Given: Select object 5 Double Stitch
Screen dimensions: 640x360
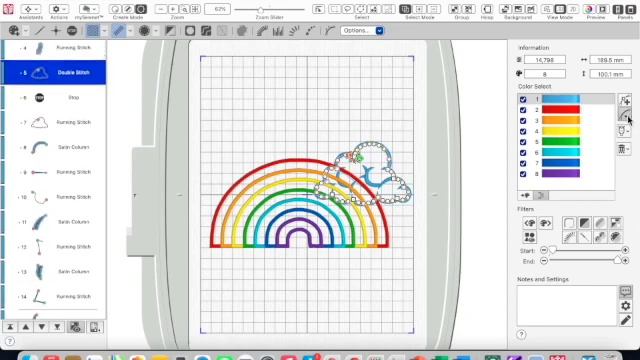Looking at the screenshot, I should [x=54, y=73].
